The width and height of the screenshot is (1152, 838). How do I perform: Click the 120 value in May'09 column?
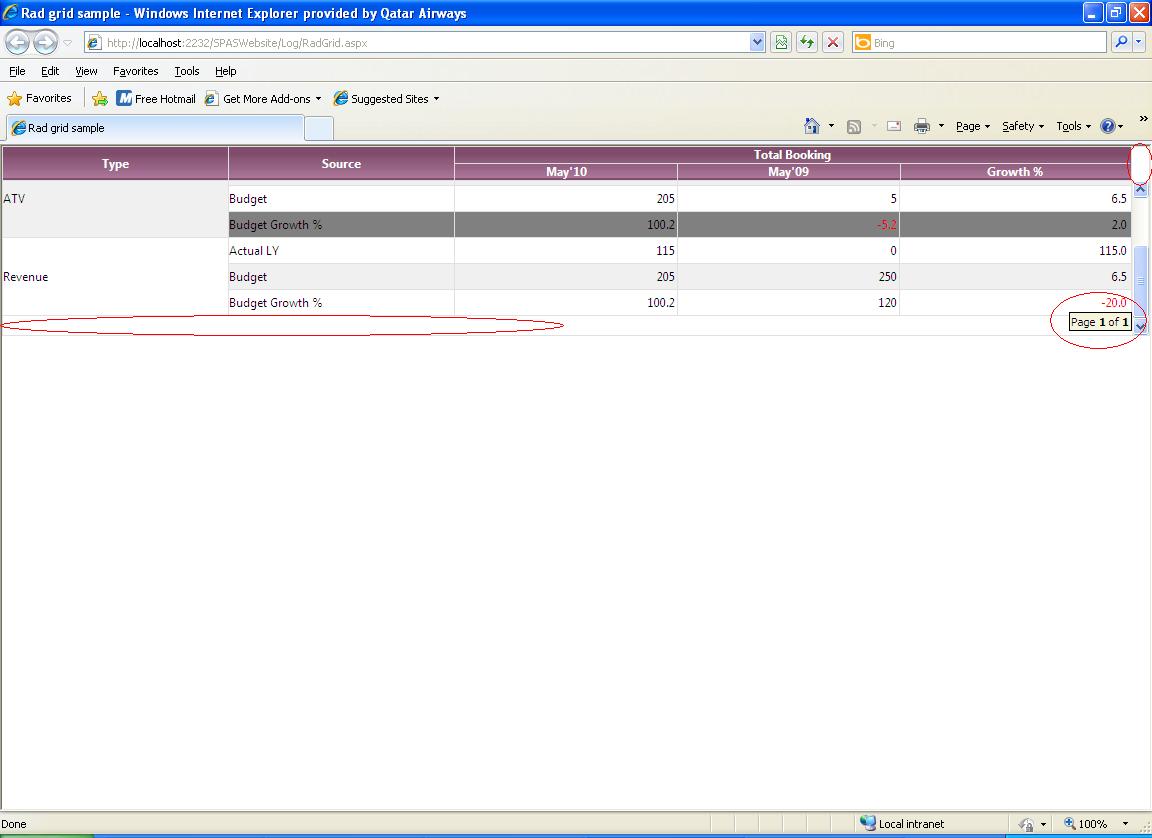pyautogui.click(x=888, y=303)
